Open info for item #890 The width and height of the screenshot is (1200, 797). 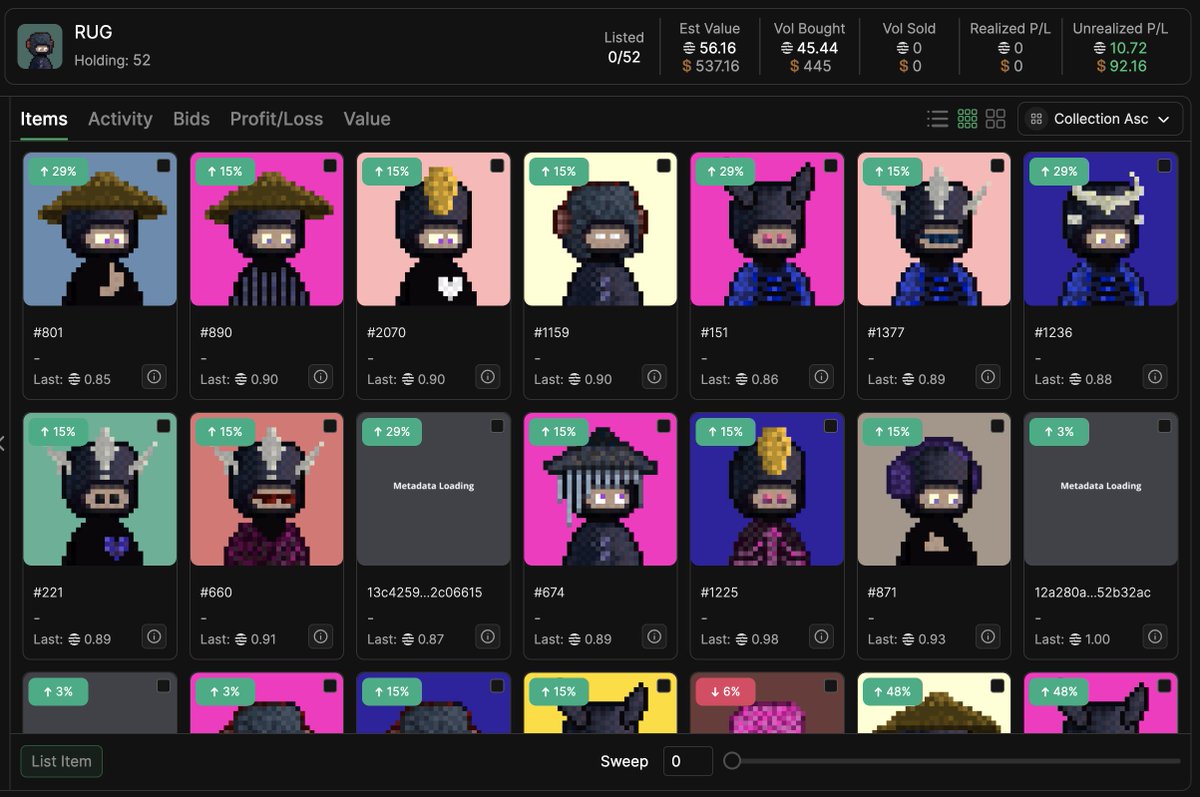(321, 377)
